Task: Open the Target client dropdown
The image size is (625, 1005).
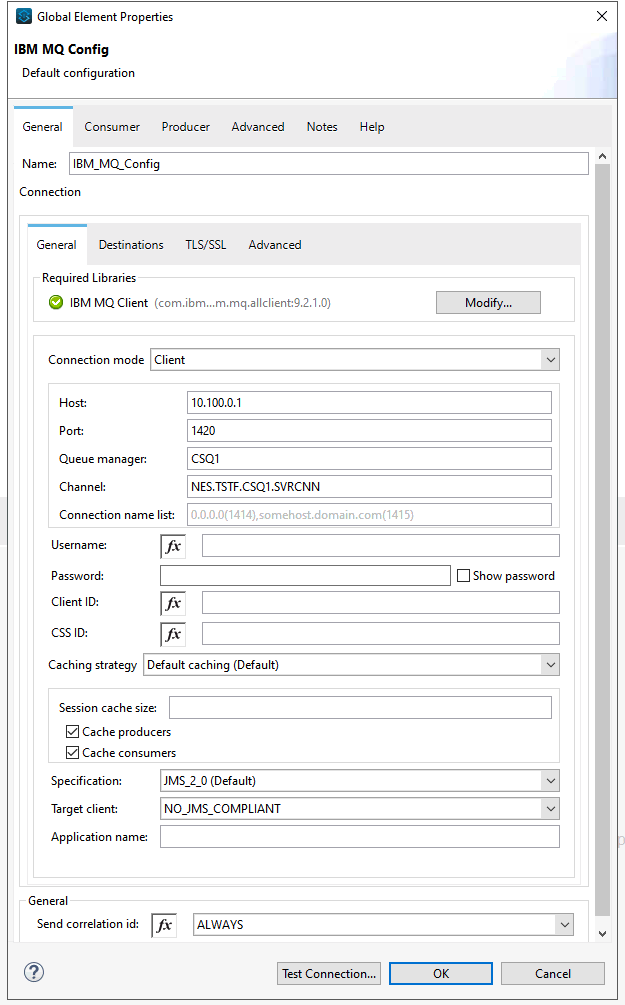Action: (x=360, y=809)
